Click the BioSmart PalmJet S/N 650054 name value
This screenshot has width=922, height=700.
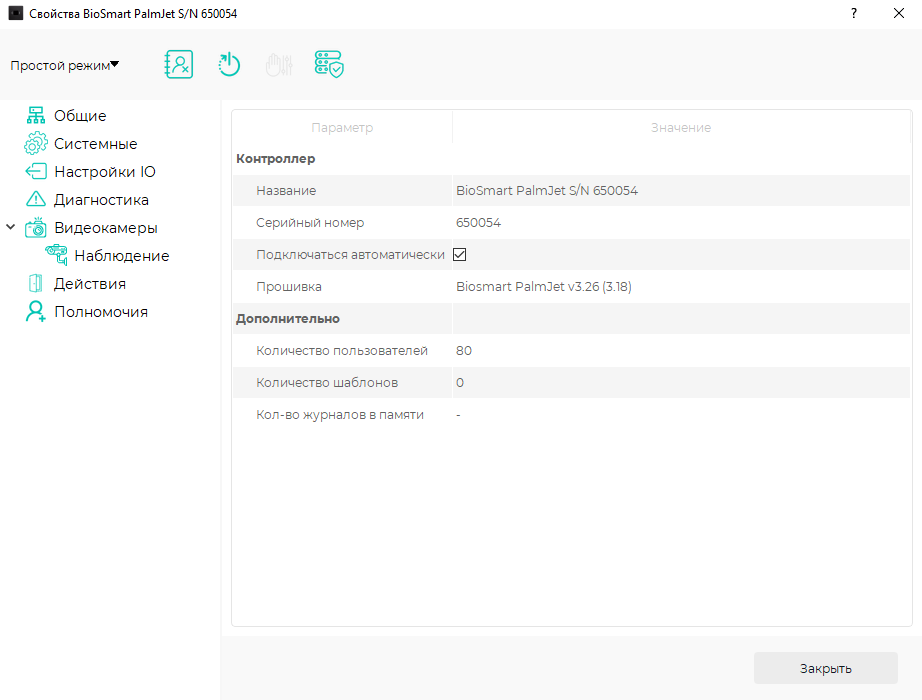click(547, 191)
